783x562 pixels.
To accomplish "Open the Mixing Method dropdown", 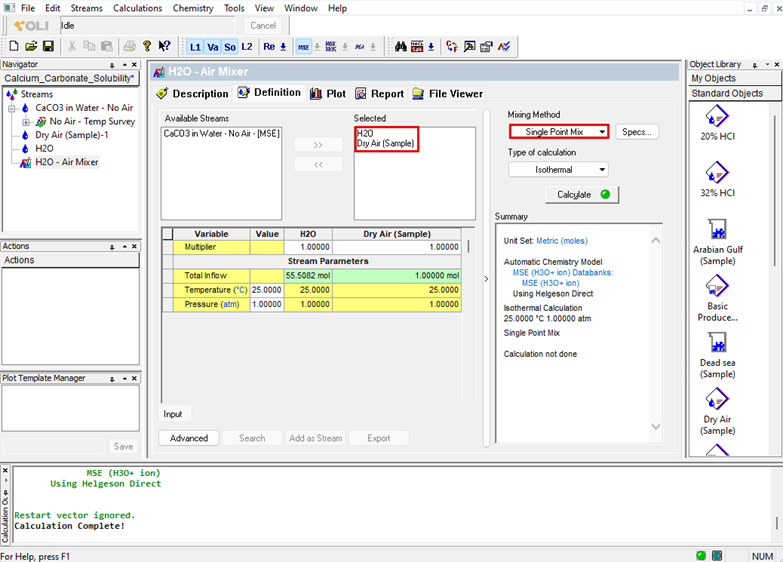I will [559, 132].
